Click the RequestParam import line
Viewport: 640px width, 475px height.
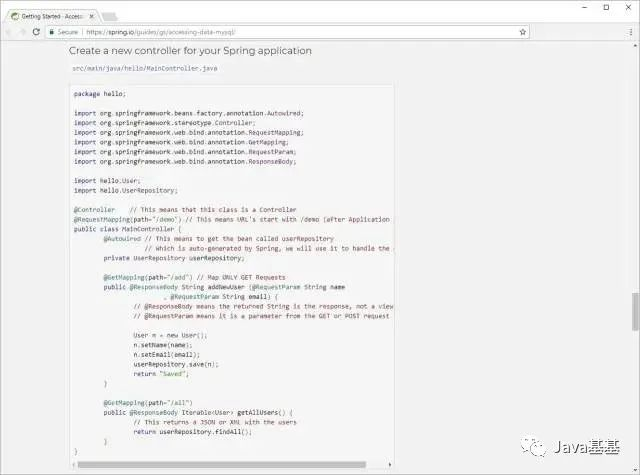pyautogui.click(x=185, y=152)
